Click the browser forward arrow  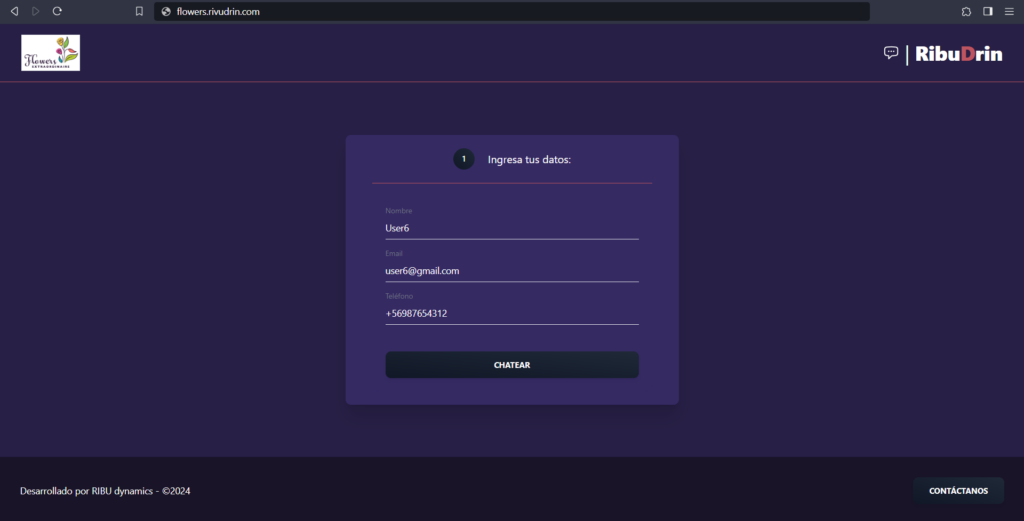point(36,11)
